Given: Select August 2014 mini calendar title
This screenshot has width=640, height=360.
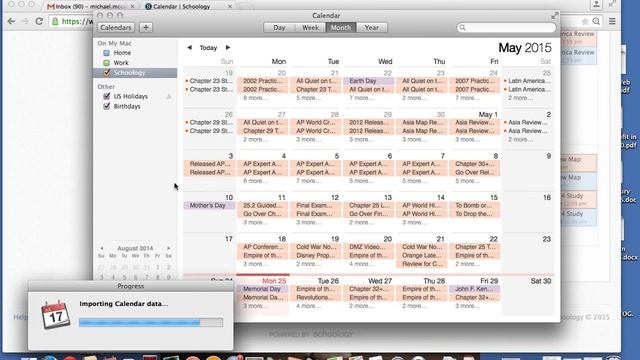Looking at the screenshot, I should (135, 248).
